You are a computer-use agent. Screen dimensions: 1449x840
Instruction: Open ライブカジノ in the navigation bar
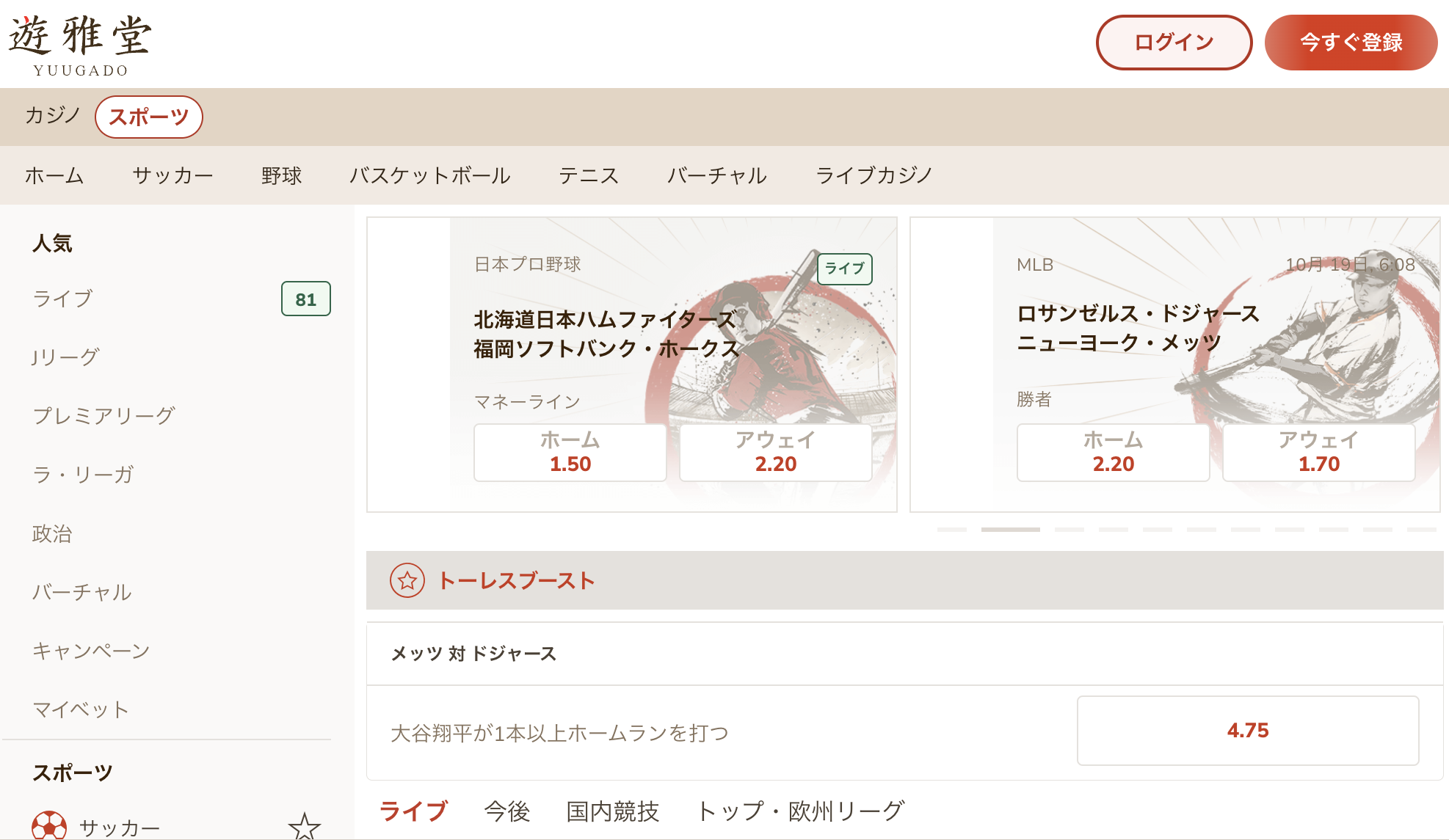click(x=874, y=175)
